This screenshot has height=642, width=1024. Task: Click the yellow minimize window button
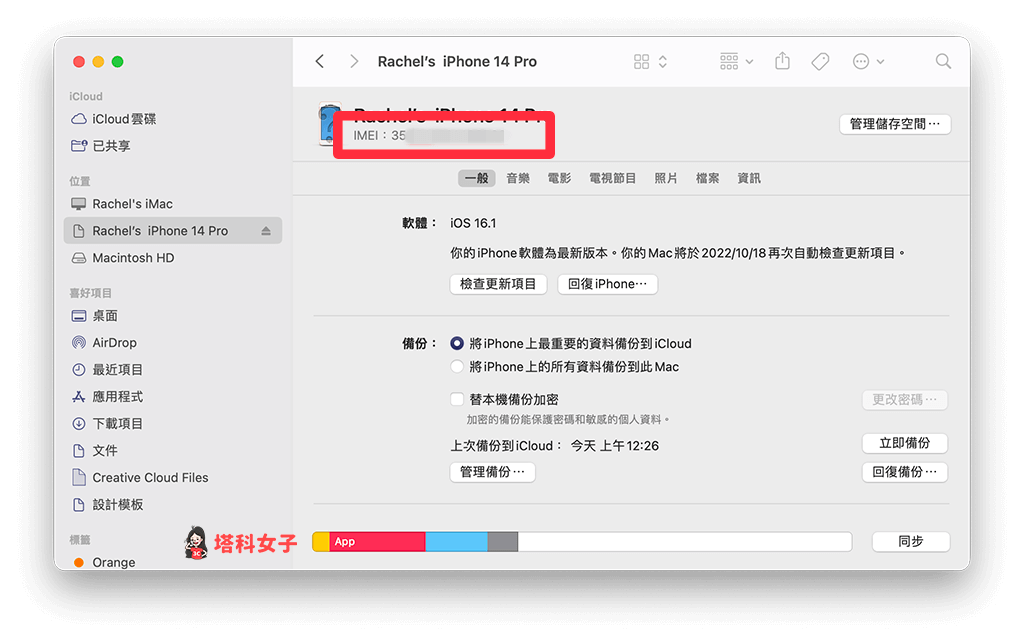98,61
